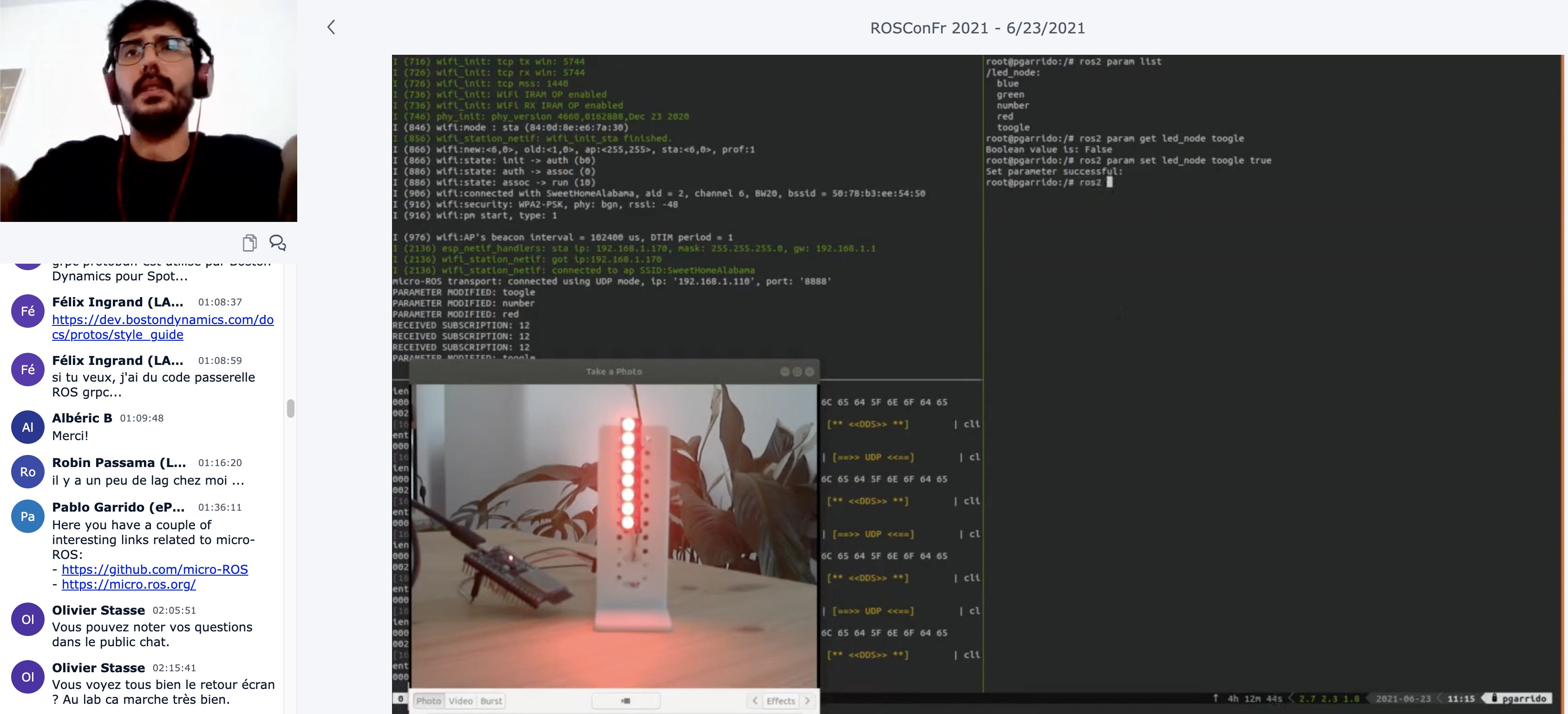1568x714 pixels.
Task: Click Albéric B's 'Al' avatar
Action: 28,427
